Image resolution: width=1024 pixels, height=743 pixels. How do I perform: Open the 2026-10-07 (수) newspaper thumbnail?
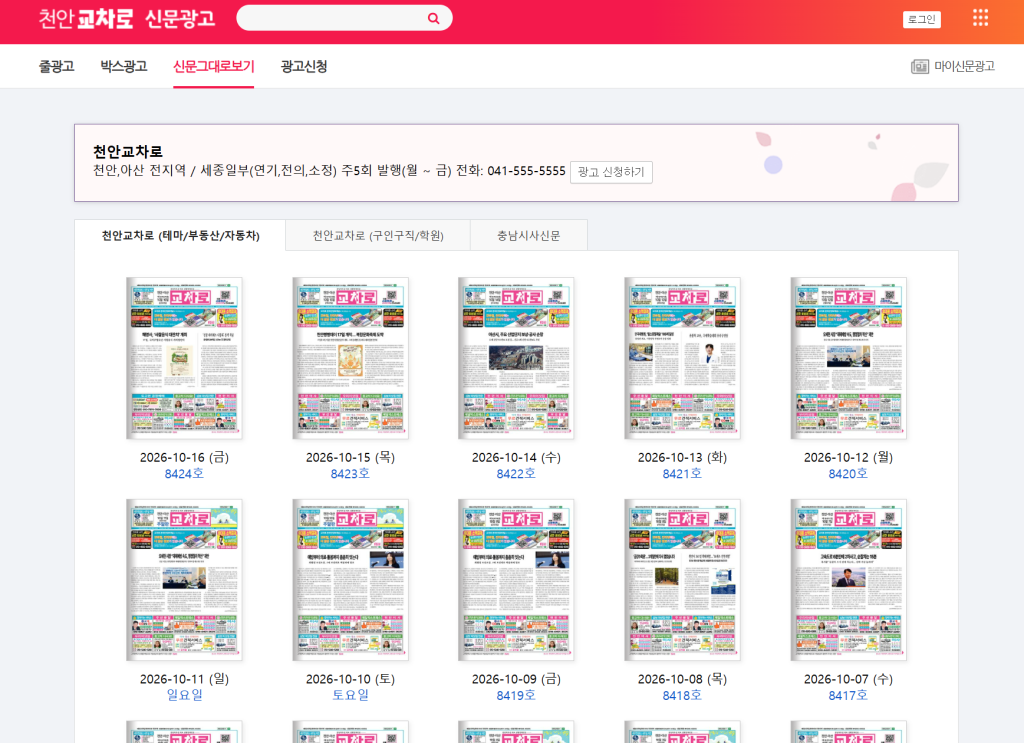point(848,580)
